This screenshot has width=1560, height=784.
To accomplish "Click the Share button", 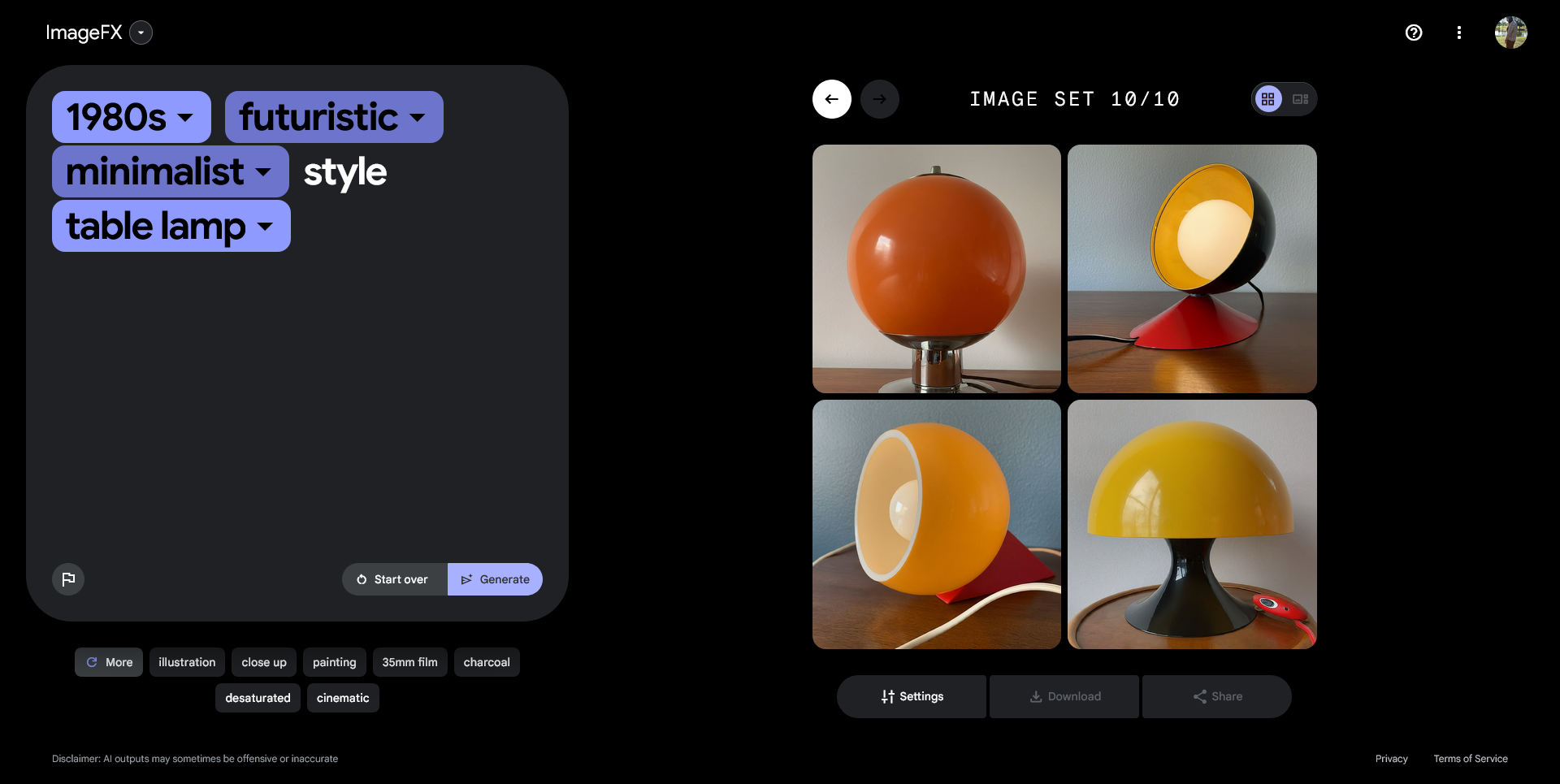I will (1217, 696).
